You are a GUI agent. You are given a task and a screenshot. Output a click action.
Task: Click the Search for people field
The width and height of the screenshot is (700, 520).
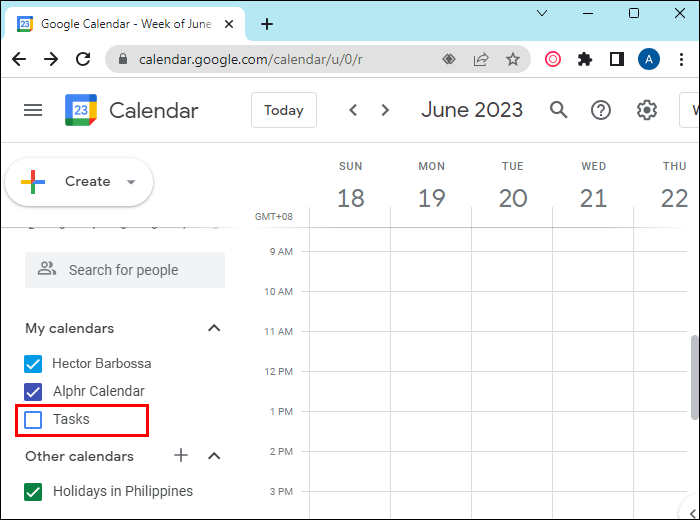[x=125, y=270]
